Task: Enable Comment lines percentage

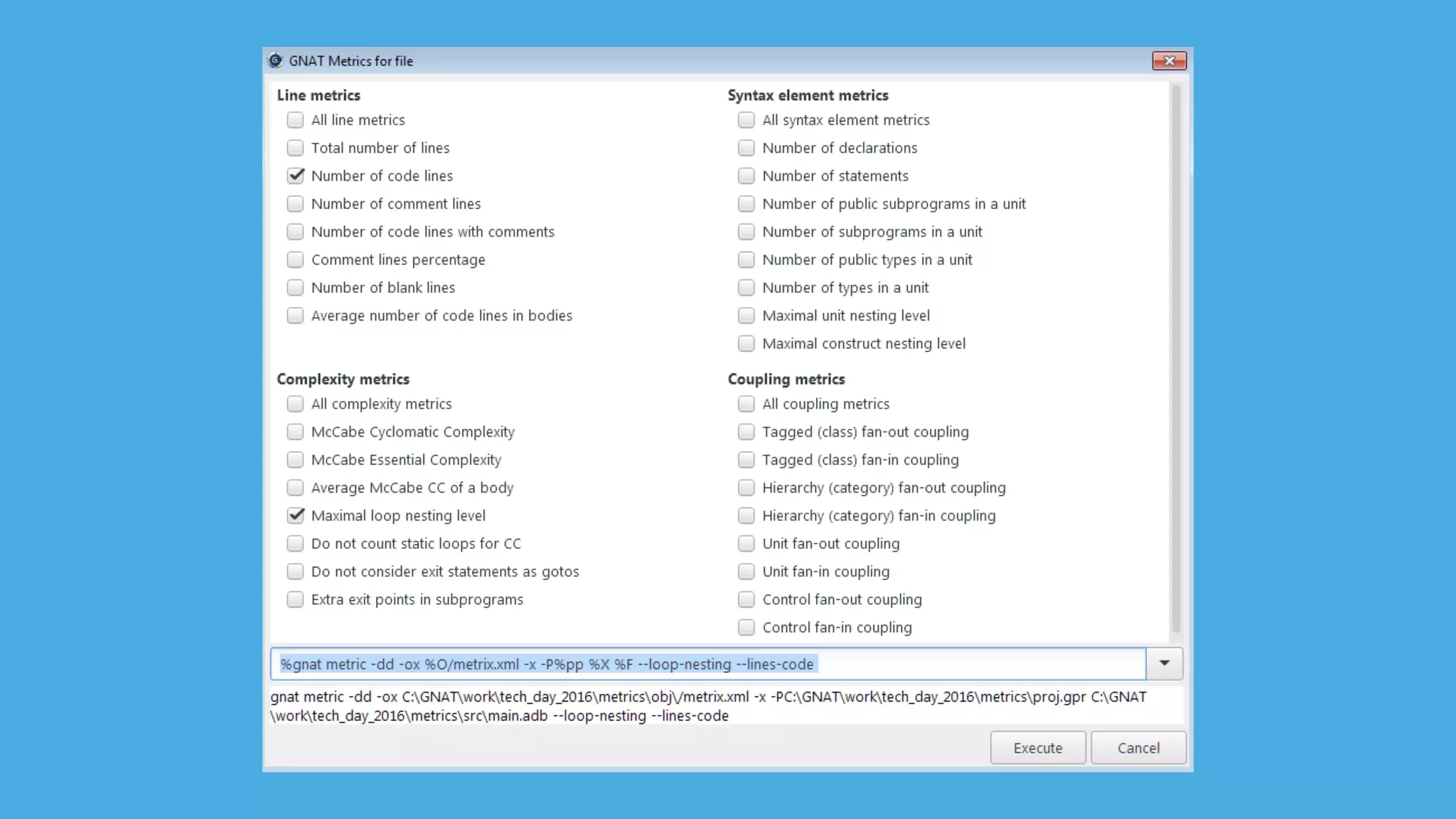Action: 296,259
